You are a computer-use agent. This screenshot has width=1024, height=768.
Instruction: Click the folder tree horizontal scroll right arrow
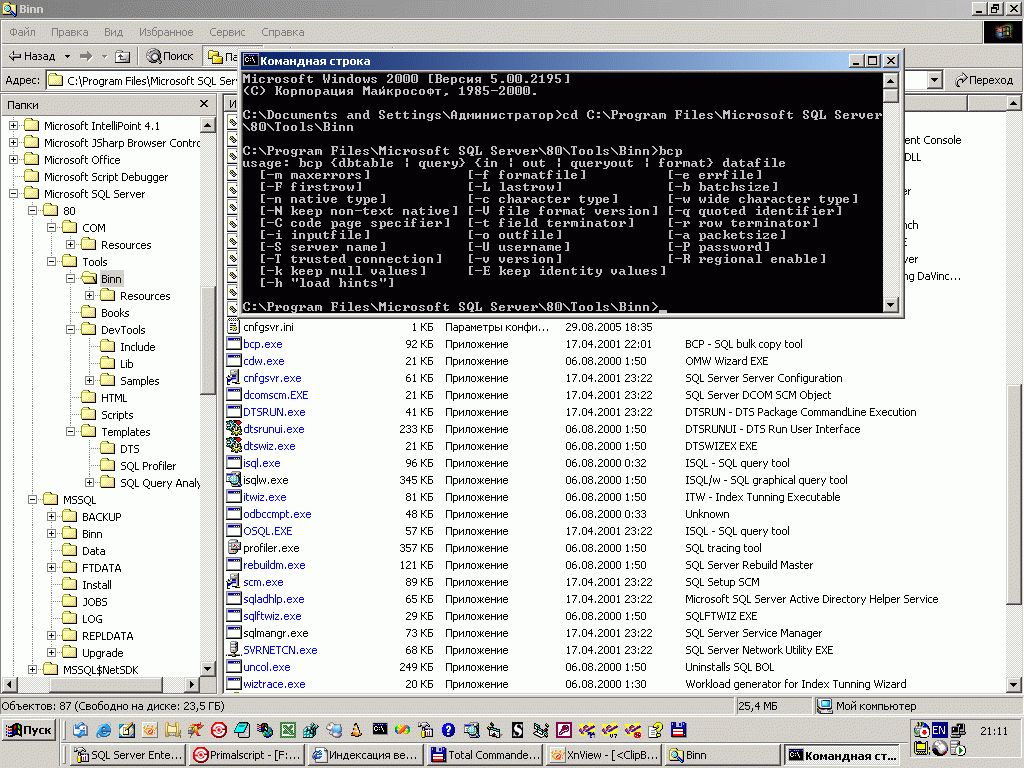coord(191,684)
